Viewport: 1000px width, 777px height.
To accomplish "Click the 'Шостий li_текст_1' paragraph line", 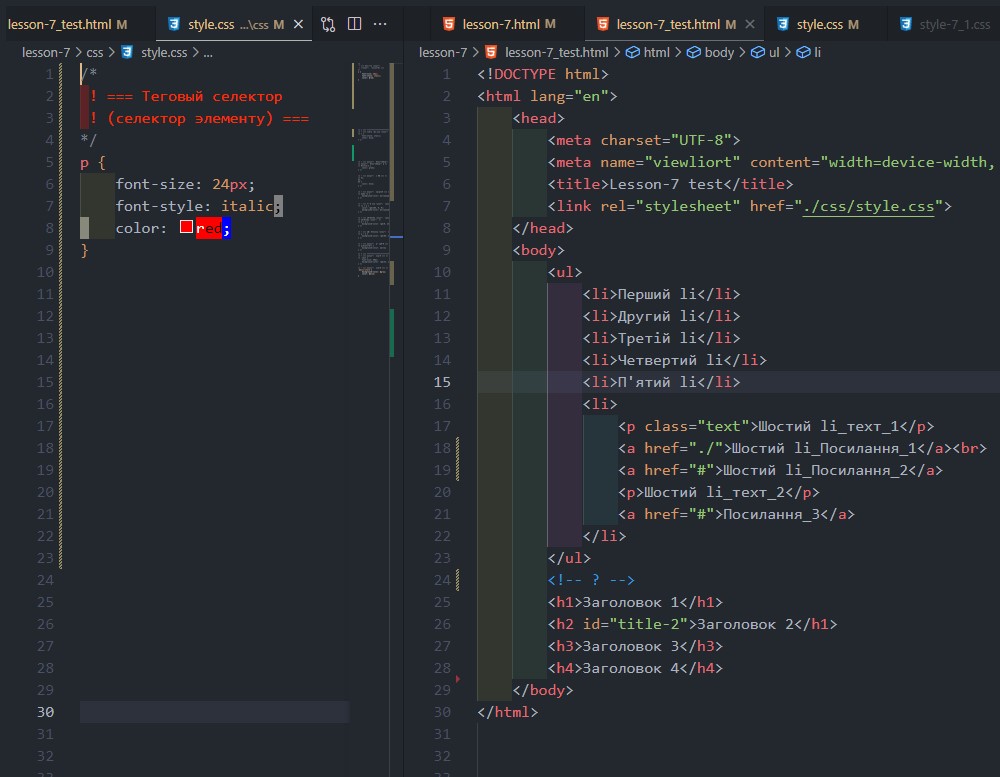I will [x=776, y=426].
